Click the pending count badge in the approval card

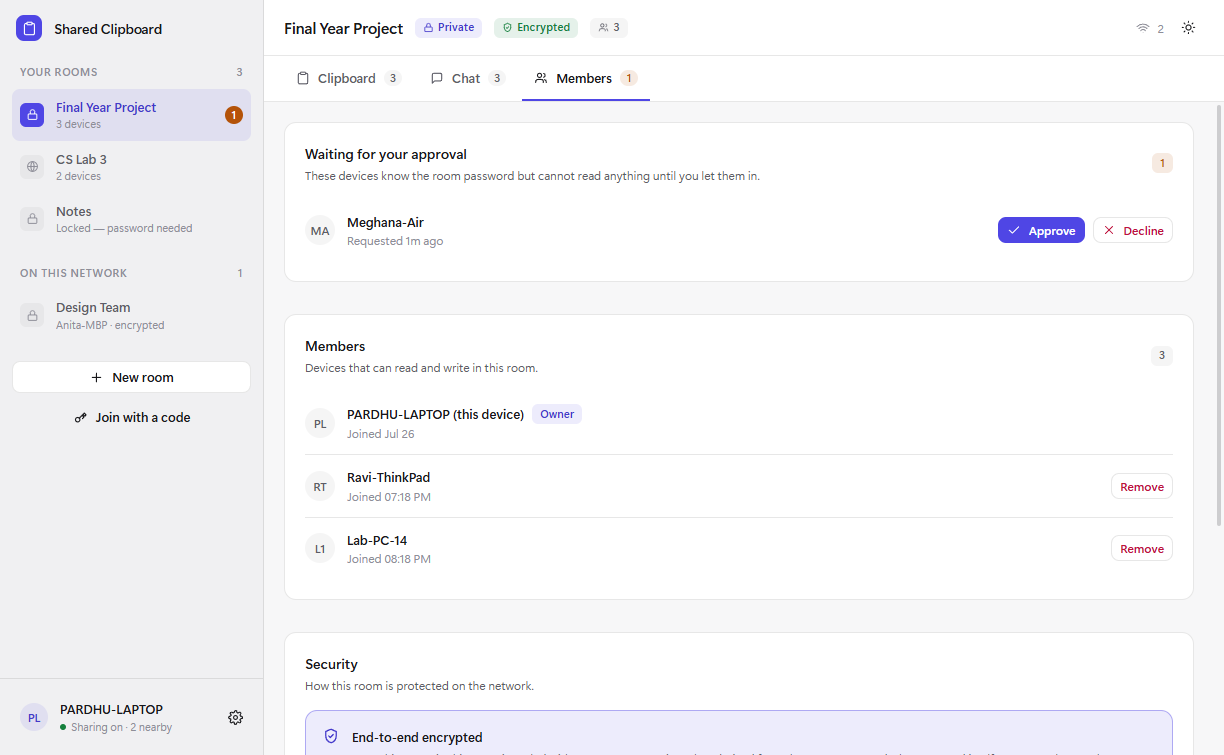[1162, 163]
